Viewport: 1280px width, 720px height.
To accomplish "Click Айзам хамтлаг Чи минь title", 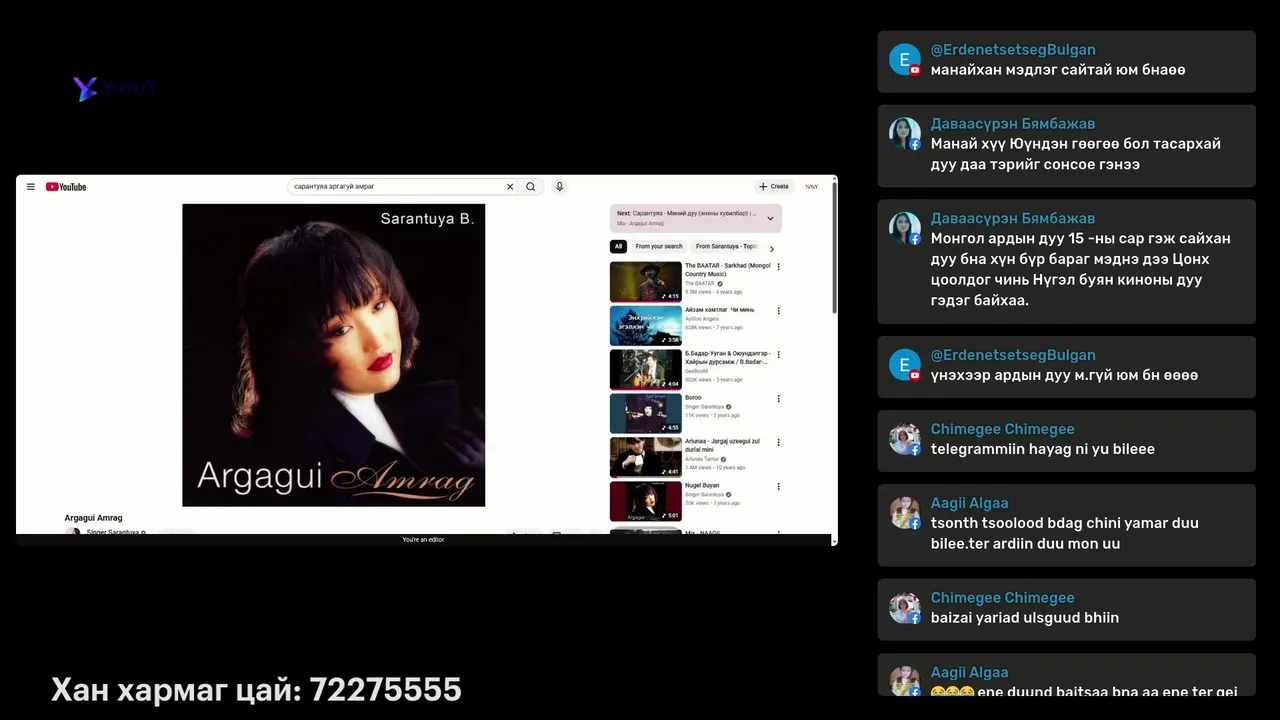I will point(719,310).
